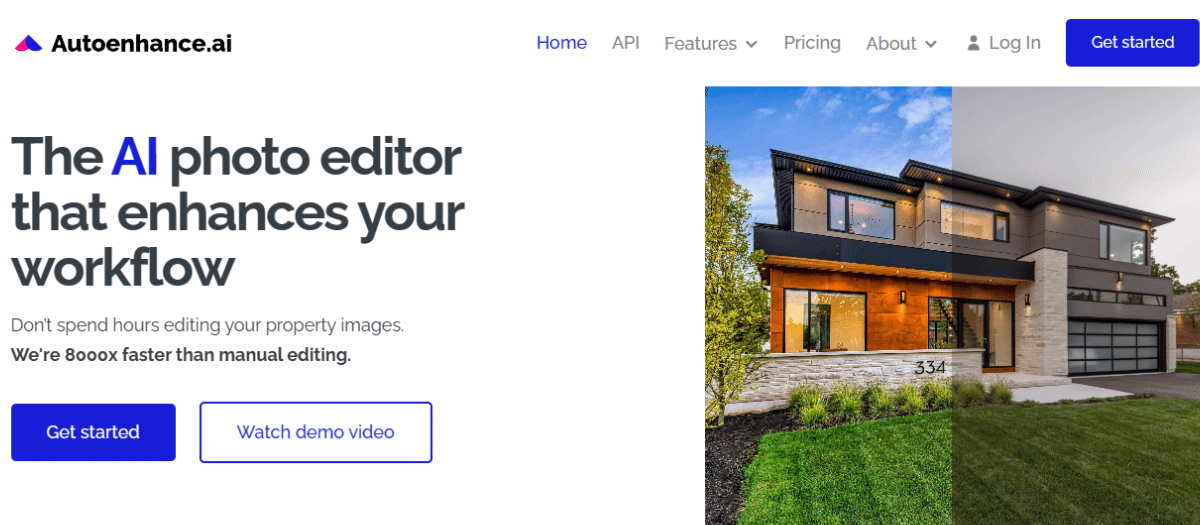Go to the API page link
This screenshot has width=1200, height=525.
(x=626, y=42)
